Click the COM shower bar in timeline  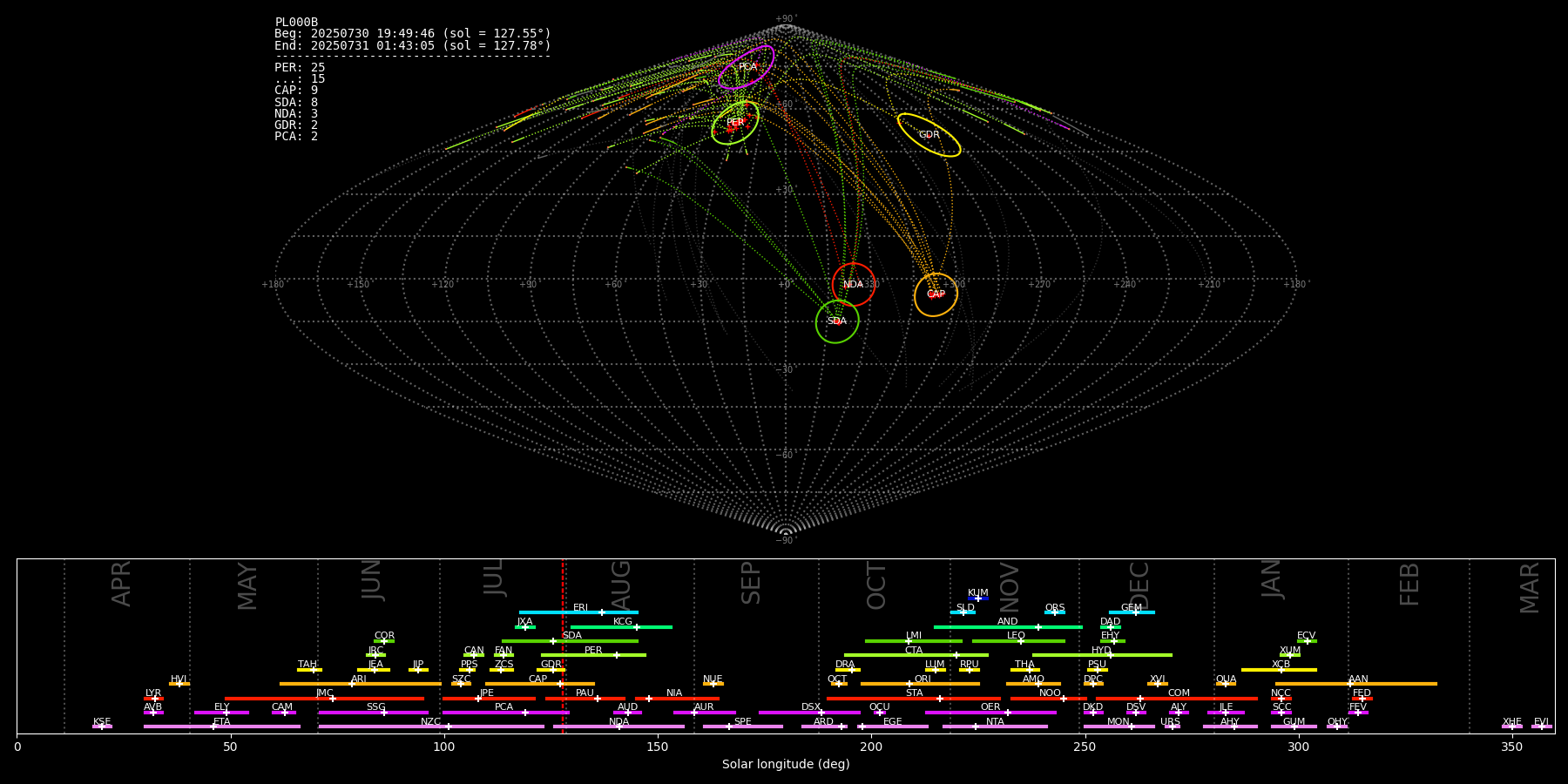coord(1178,699)
